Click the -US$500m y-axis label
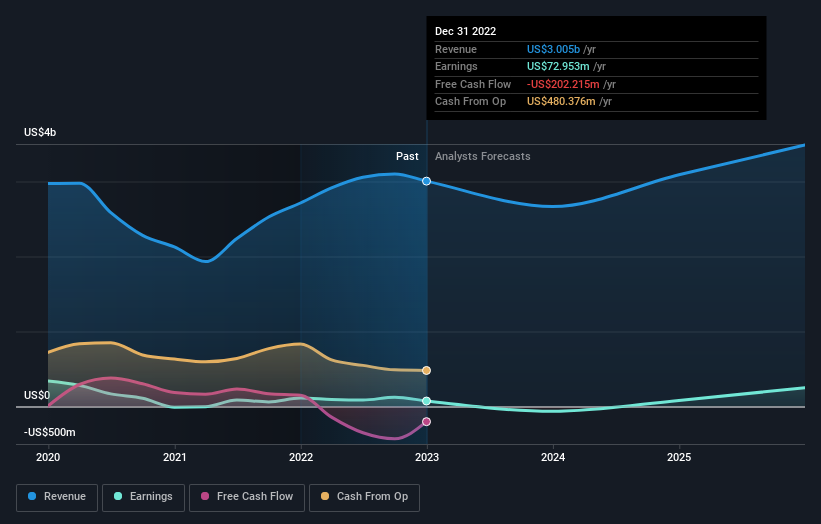 point(50,432)
